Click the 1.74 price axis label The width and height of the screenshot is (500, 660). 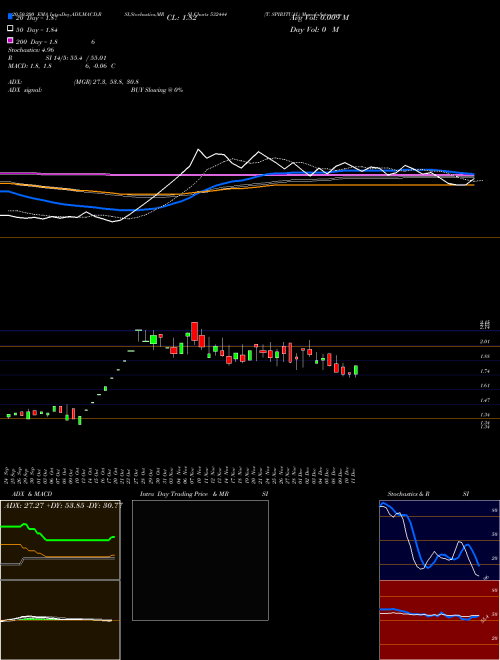[485, 371]
